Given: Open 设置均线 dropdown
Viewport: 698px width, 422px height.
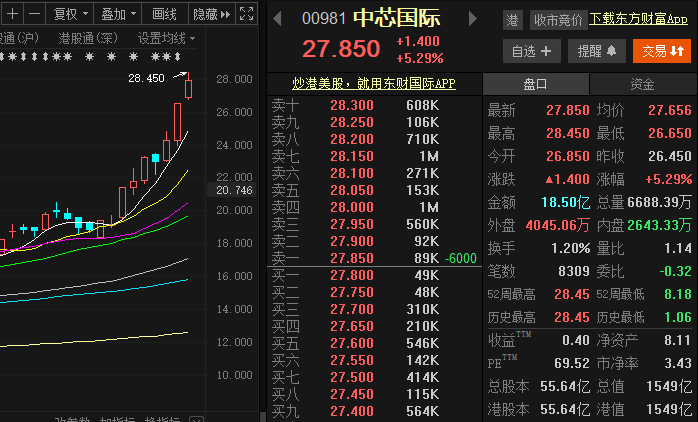Looking at the screenshot, I should [x=166, y=39].
